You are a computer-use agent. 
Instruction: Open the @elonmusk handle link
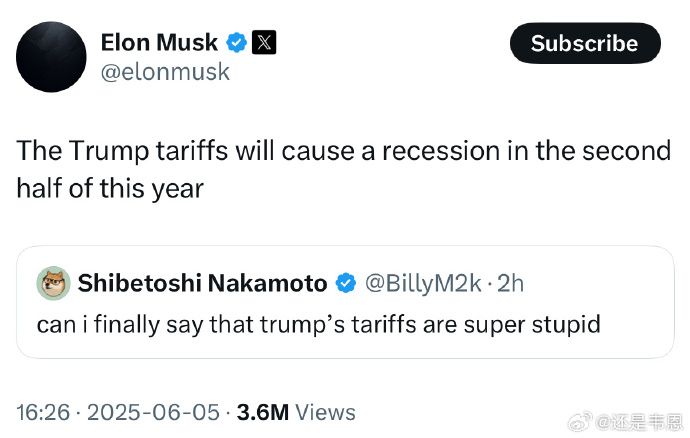tap(165, 72)
